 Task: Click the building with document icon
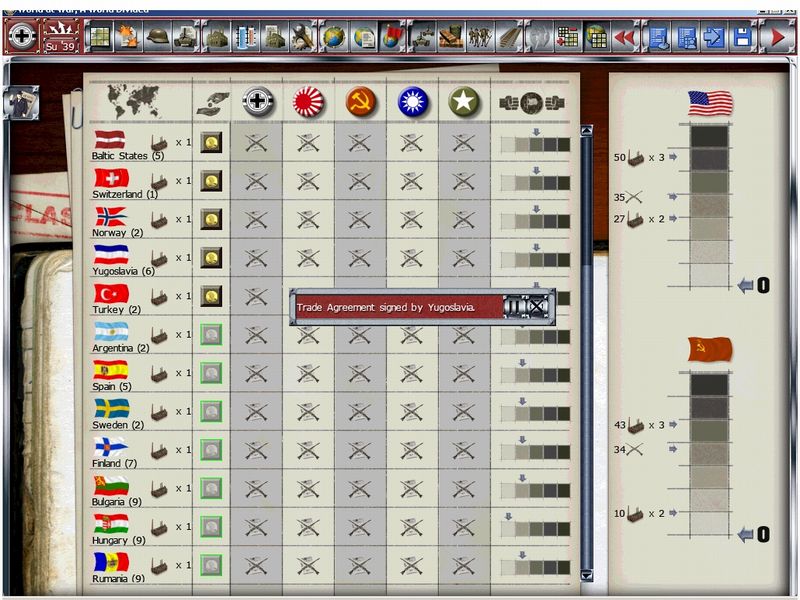(x=275, y=37)
